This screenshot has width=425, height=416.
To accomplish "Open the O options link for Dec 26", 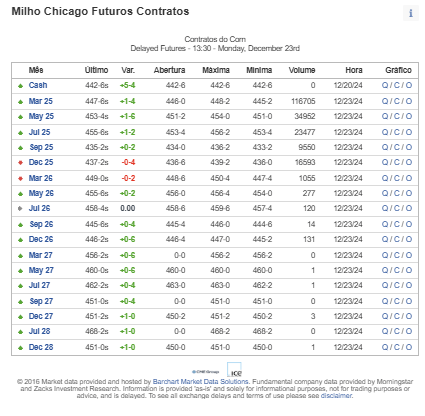I will tap(409, 239).
